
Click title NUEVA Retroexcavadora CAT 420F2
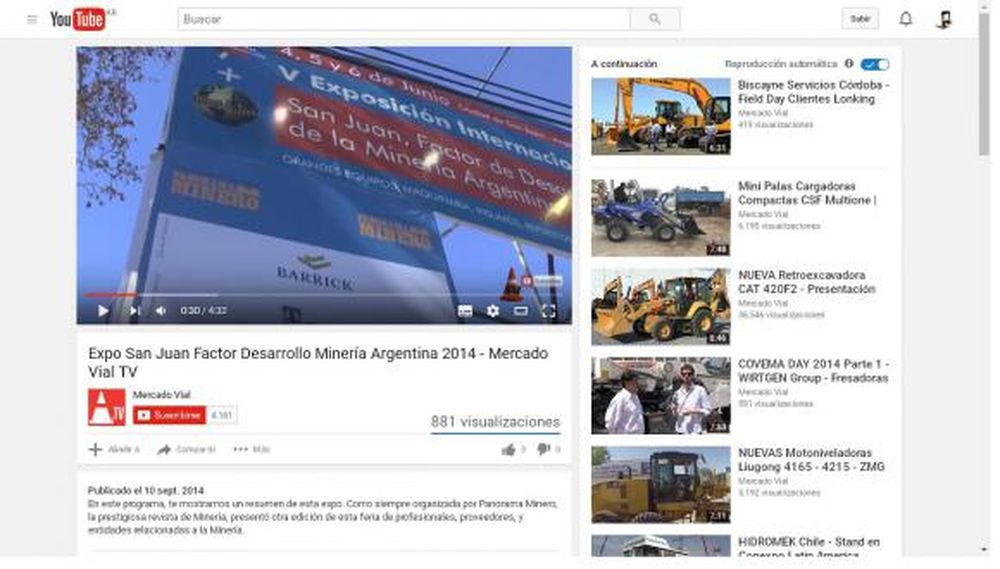807,282
